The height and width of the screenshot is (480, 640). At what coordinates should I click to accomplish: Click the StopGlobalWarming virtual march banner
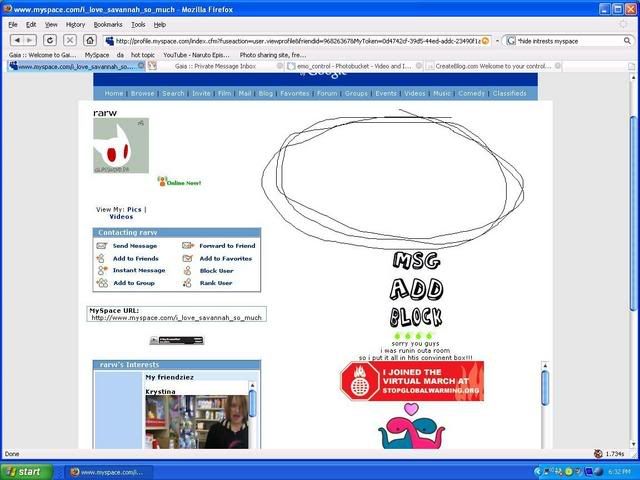coord(412,381)
